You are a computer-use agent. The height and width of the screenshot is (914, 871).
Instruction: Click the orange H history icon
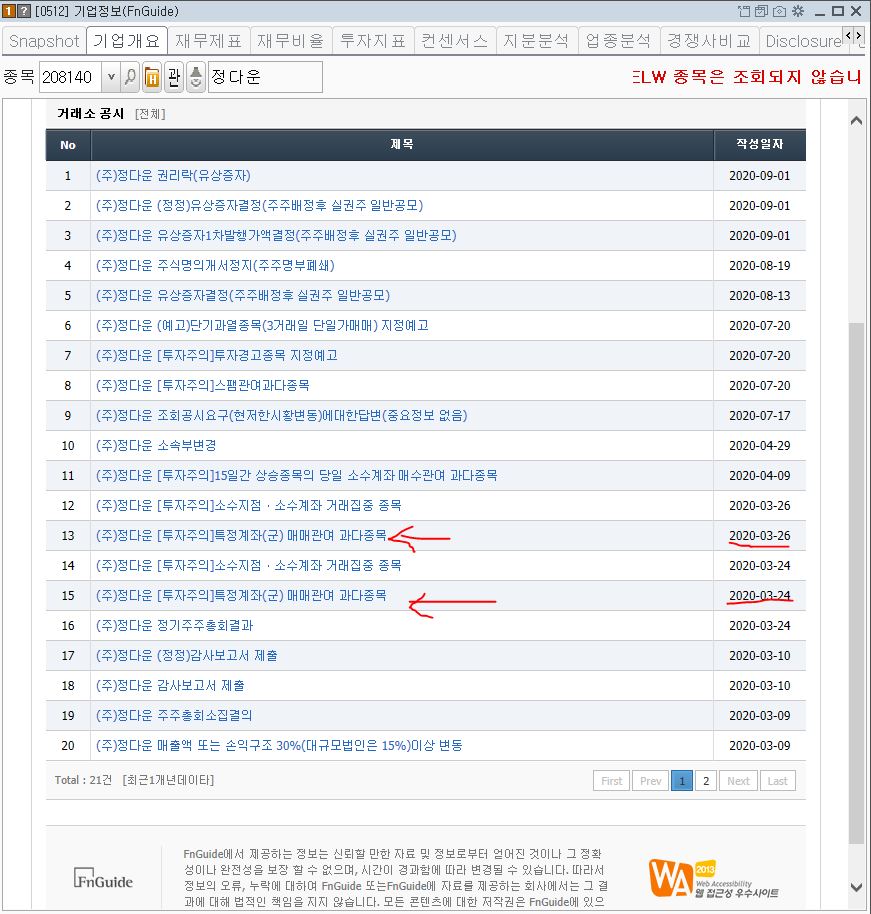pyautogui.click(x=152, y=77)
